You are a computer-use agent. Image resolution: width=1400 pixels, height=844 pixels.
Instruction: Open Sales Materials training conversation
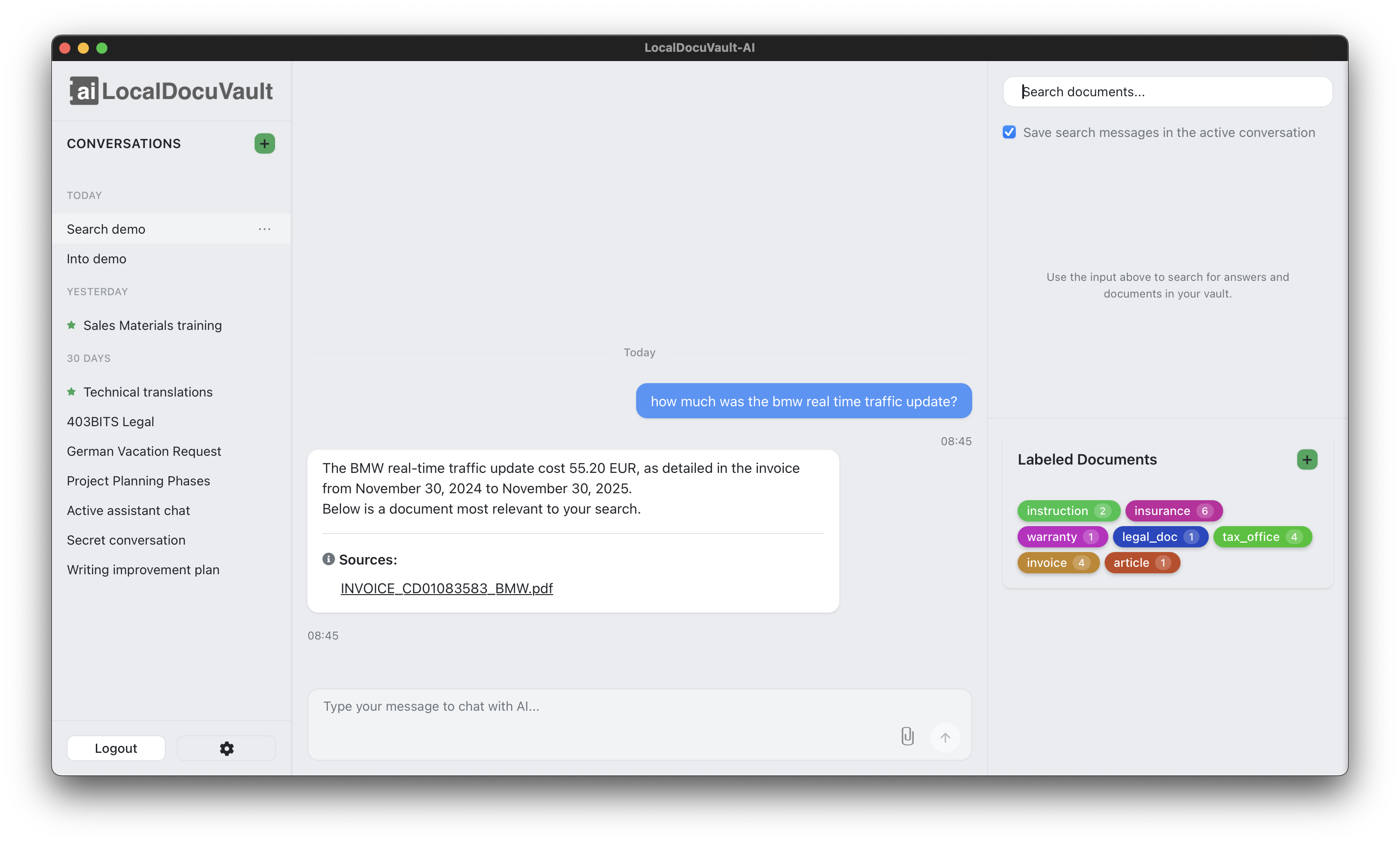171,325
